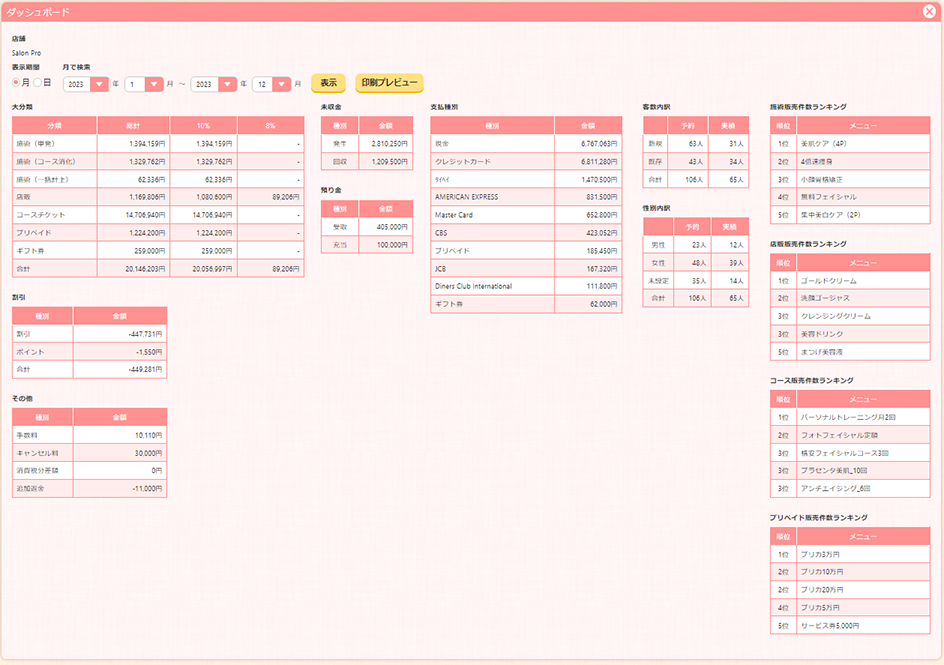Image resolution: width=944 pixels, height=665 pixels.
Task: Click the 美肌ケア（4P） ranking entry
Action: click(824, 144)
